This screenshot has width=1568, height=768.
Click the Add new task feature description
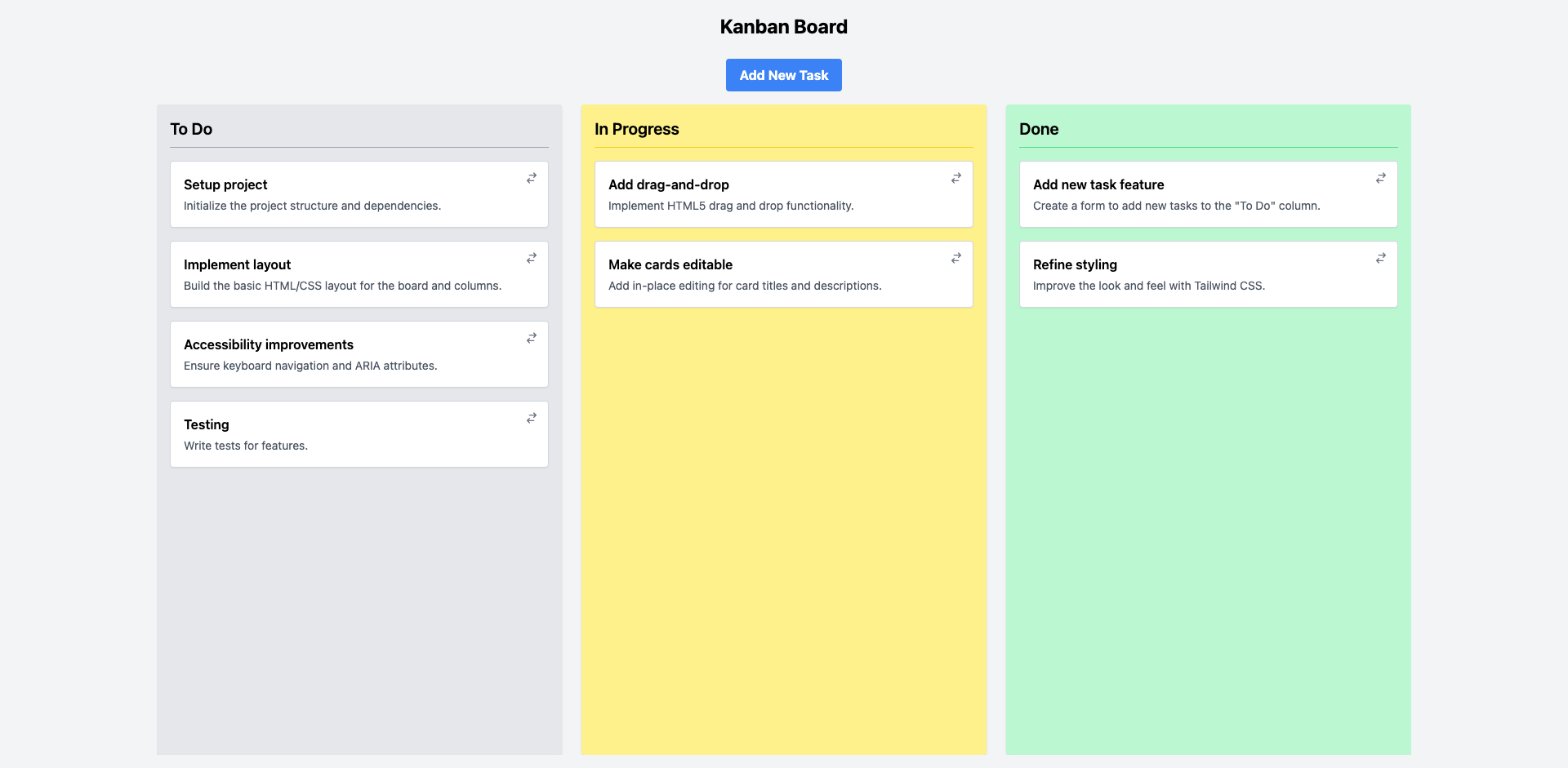tap(1176, 206)
